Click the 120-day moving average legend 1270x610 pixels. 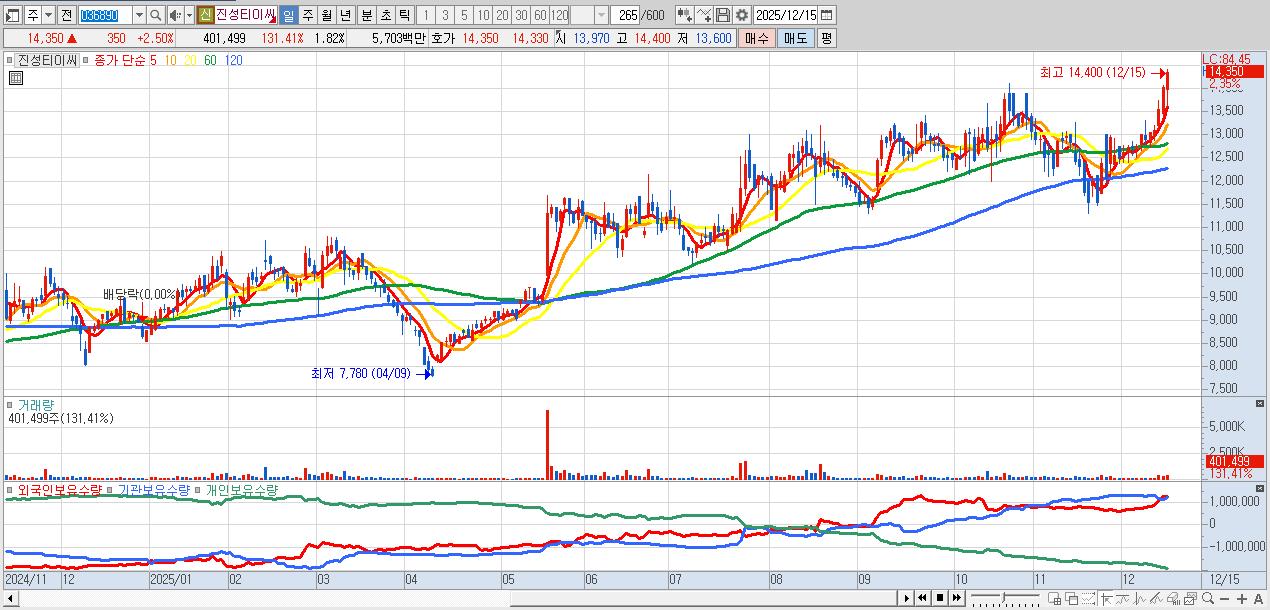click(233, 60)
